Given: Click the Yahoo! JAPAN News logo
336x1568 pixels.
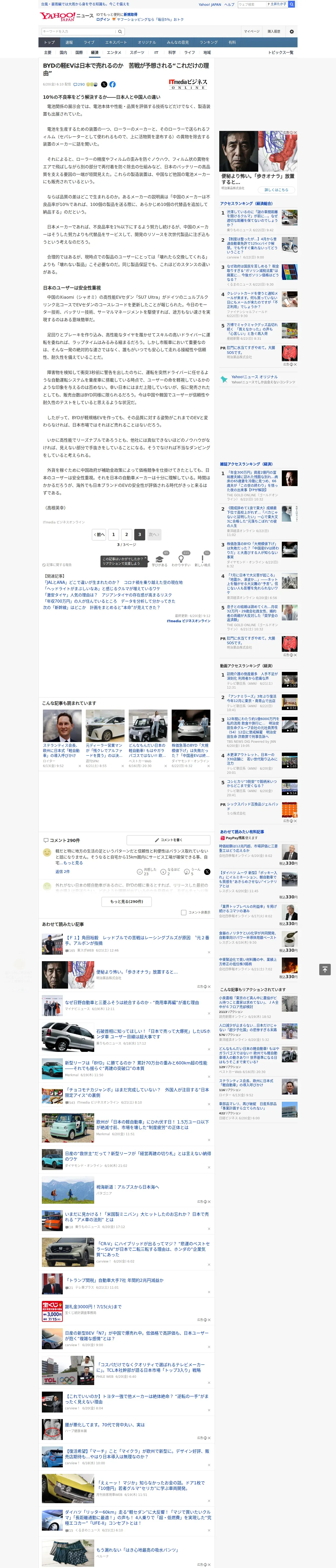Looking at the screenshot, I should click(x=66, y=16).
